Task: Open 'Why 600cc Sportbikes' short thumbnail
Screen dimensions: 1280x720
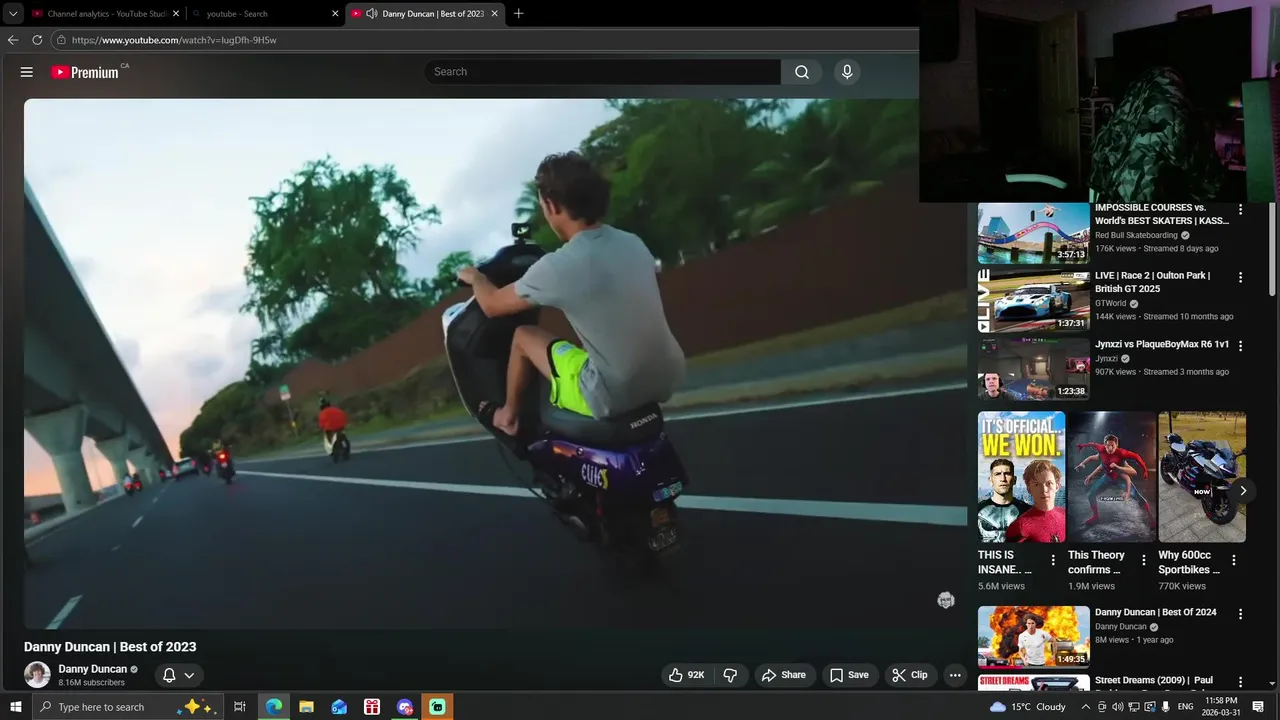Action: (x=1202, y=477)
